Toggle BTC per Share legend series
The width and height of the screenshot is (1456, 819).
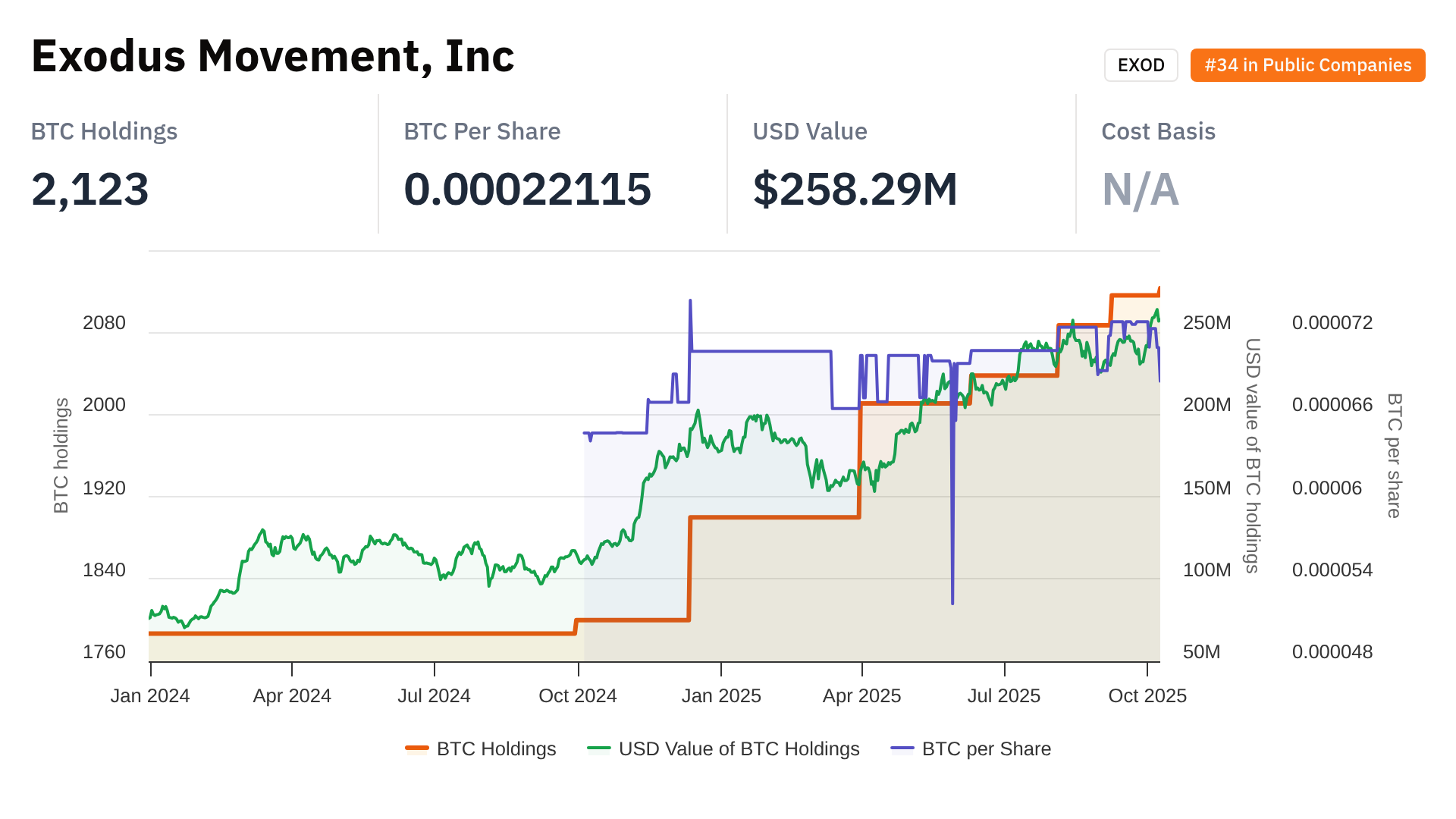(x=986, y=749)
